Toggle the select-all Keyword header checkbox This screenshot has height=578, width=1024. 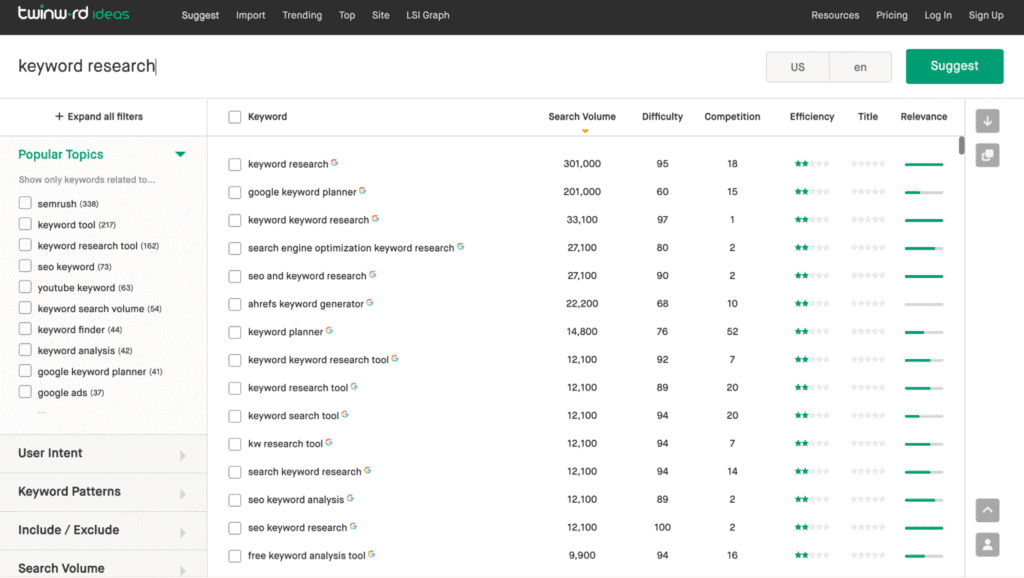(235, 117)
